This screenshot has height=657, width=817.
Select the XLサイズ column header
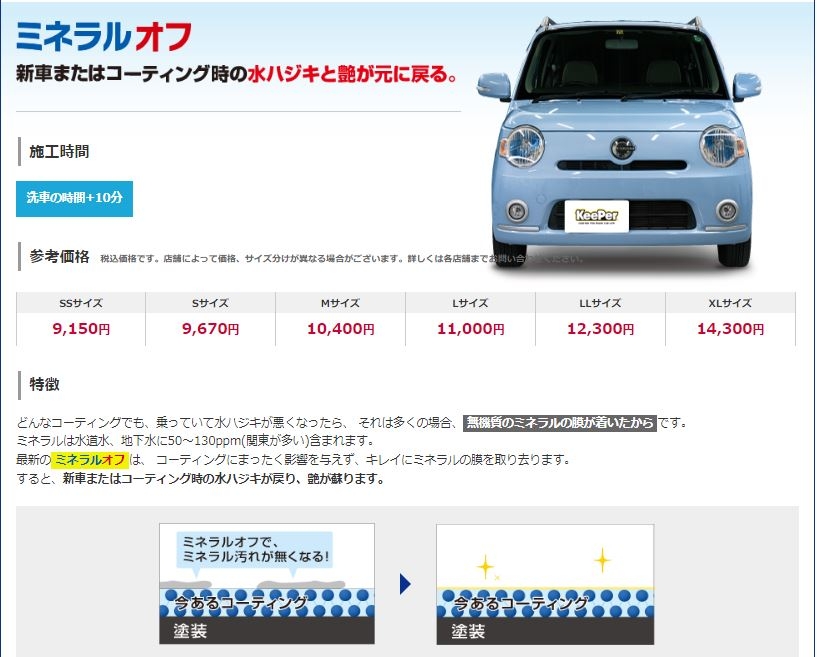(x=730, y=303)
